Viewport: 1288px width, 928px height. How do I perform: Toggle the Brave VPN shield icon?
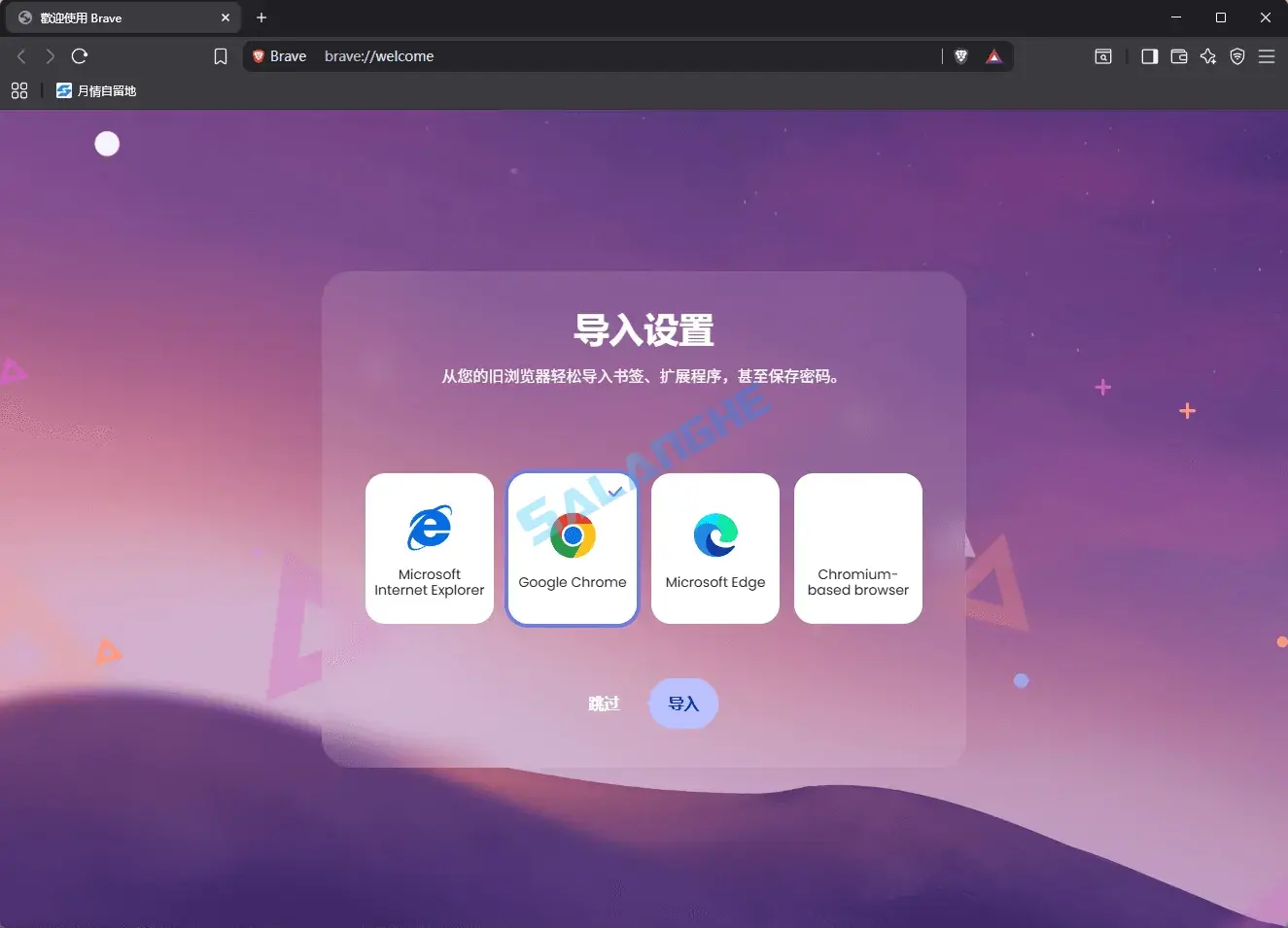point(1237,56)
